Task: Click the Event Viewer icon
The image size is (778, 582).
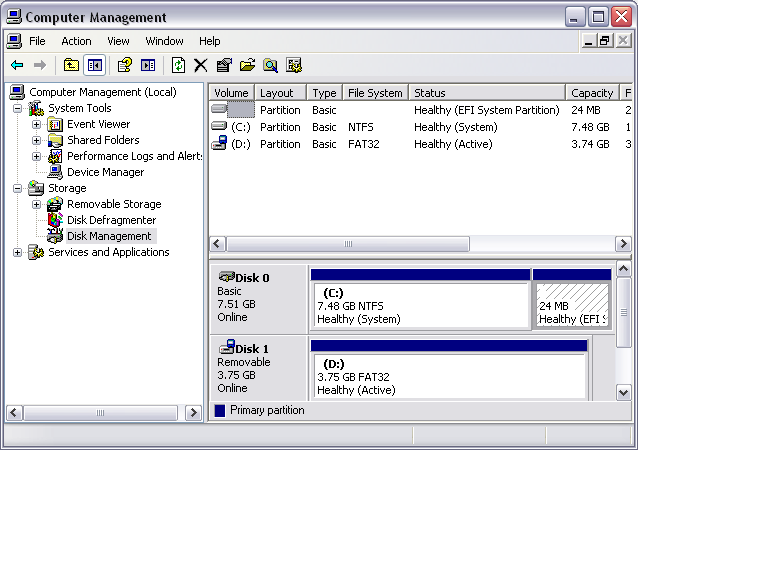Action: point(55,124)
